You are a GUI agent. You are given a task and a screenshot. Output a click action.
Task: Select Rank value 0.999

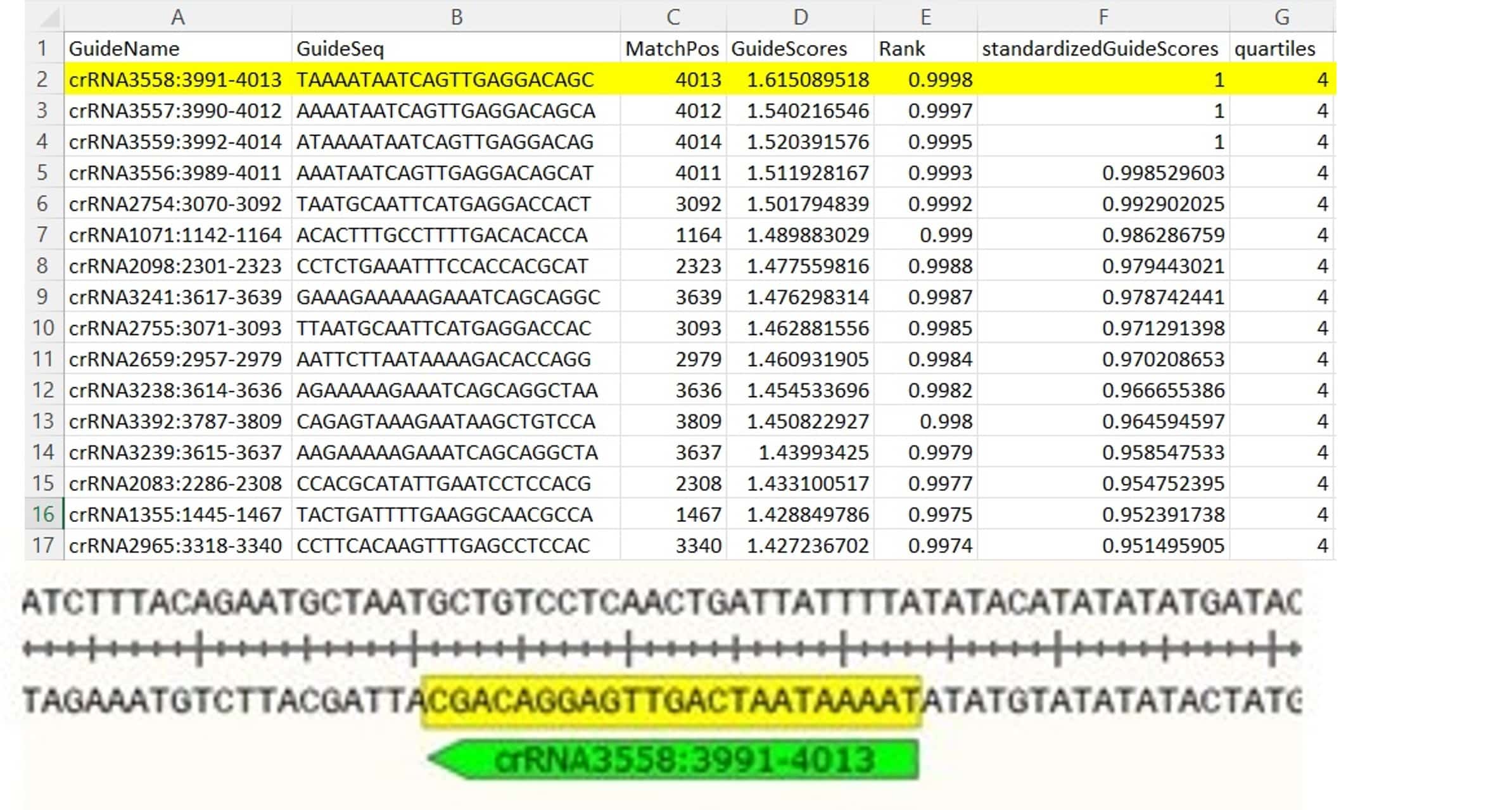tap(925, 234)
